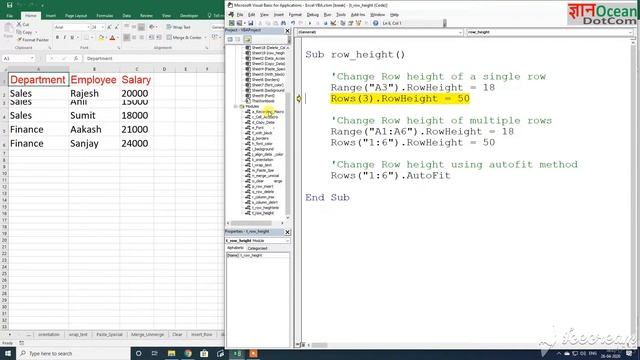Click the Chrome icon on taskbar

coord(188,353)
